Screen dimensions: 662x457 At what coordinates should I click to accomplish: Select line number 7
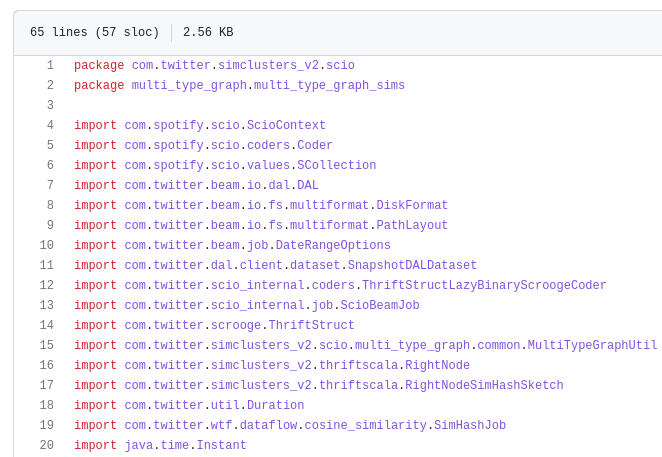coord(50,185)
